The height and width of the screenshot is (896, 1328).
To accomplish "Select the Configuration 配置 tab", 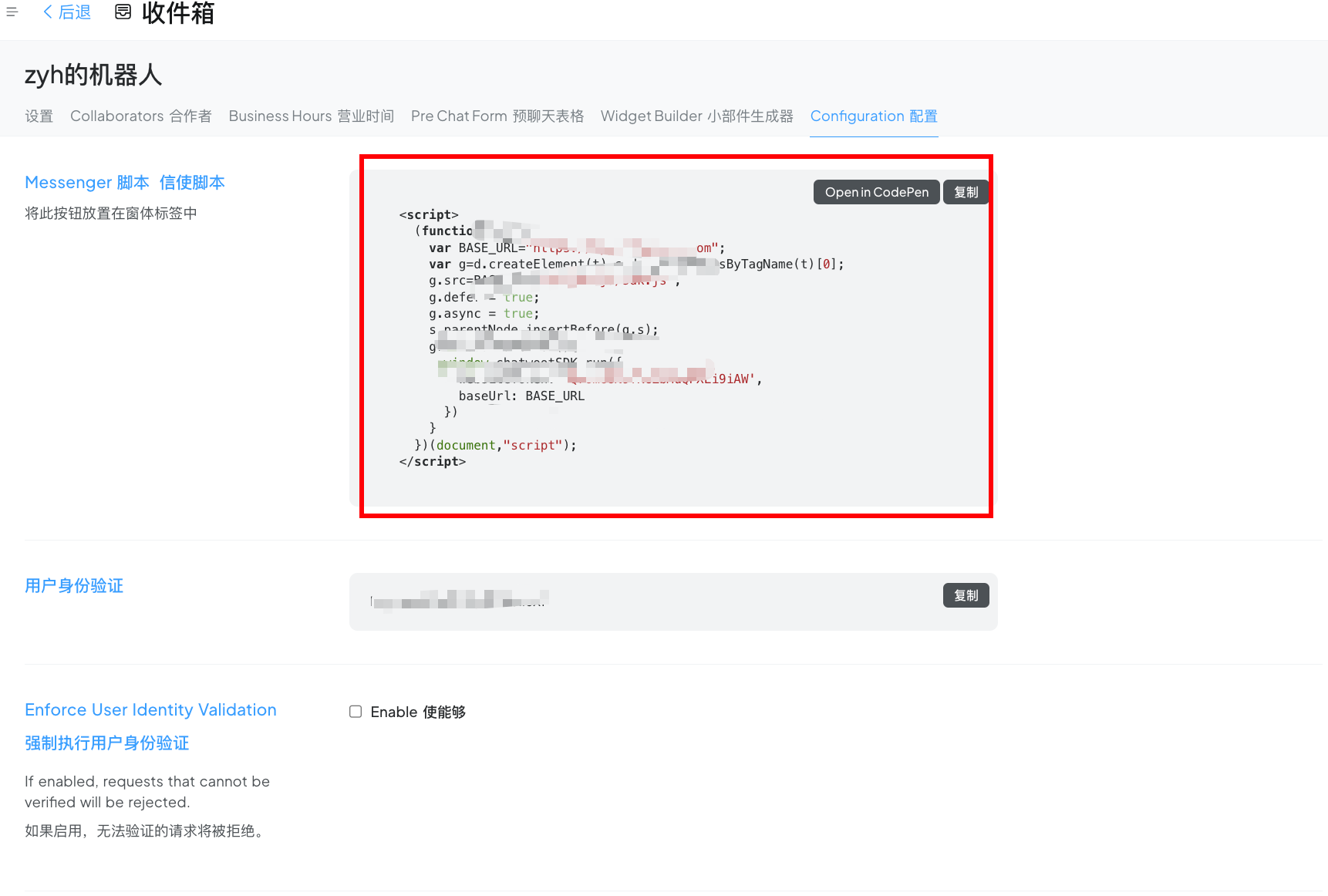I will click(x=874, y=116).
